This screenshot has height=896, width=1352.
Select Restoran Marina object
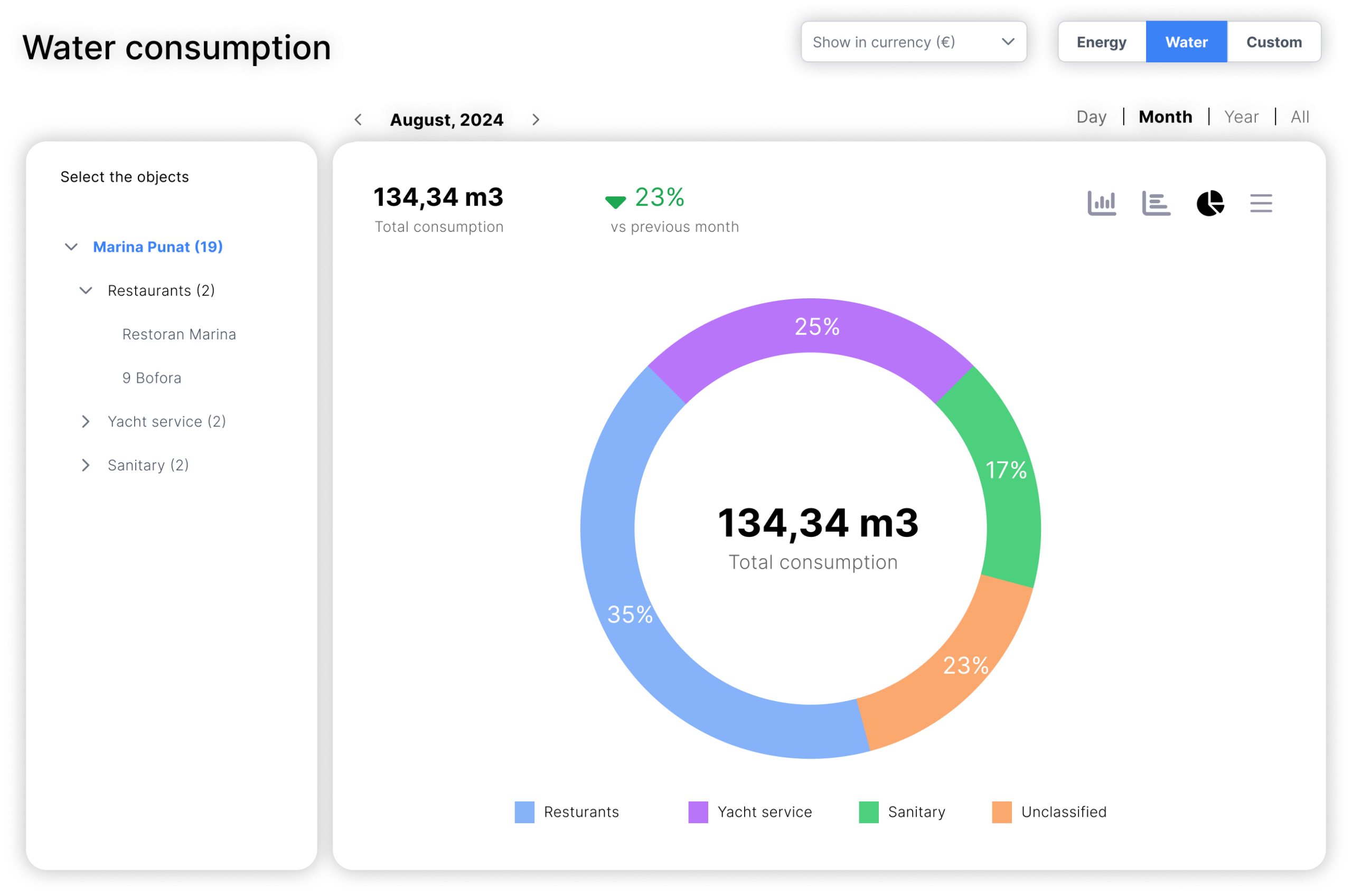(179, 334)
